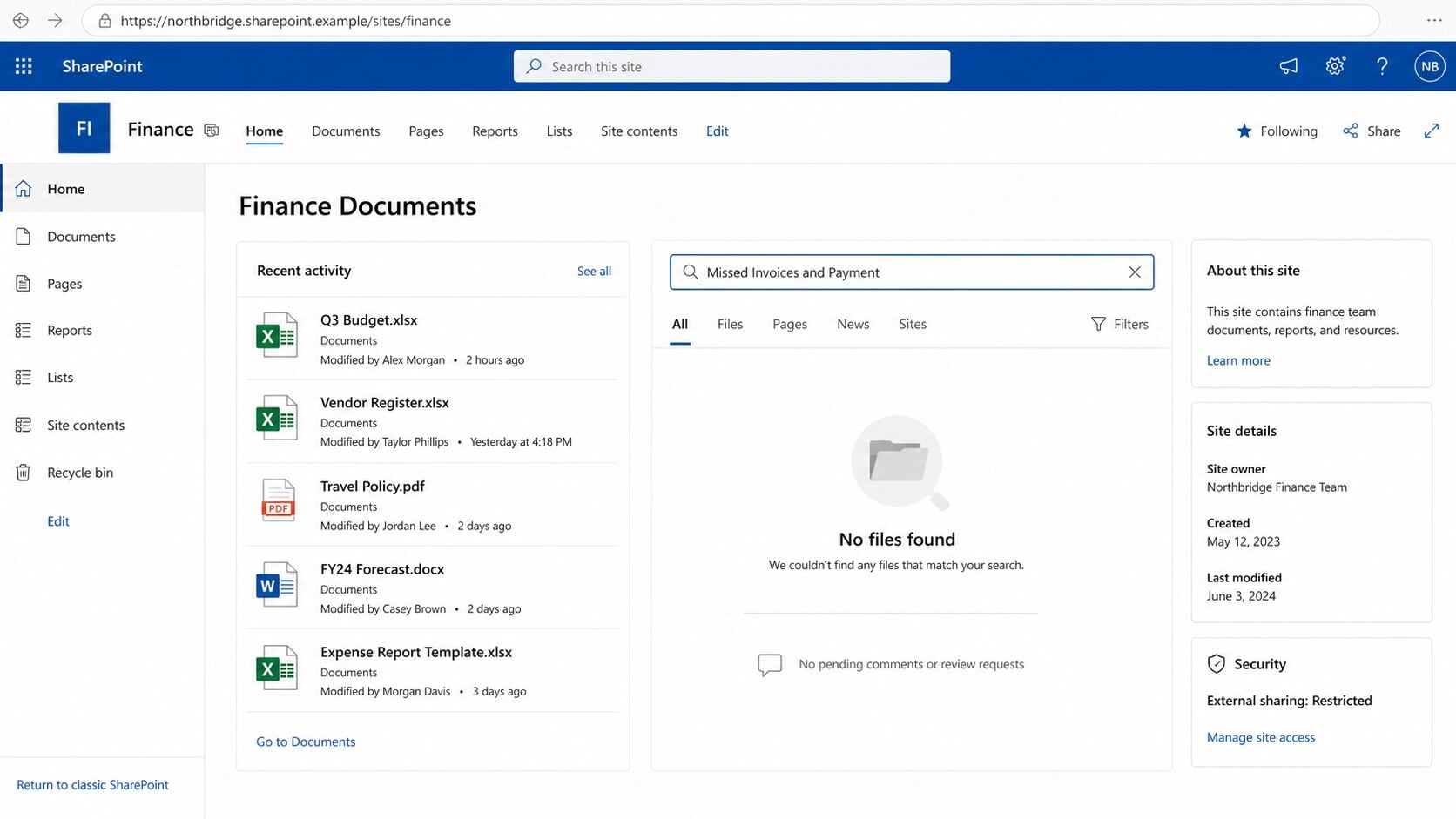Click the Missed Invoices and Payment search field
The width and height of the screenshot is (1456, 819).
912,272
